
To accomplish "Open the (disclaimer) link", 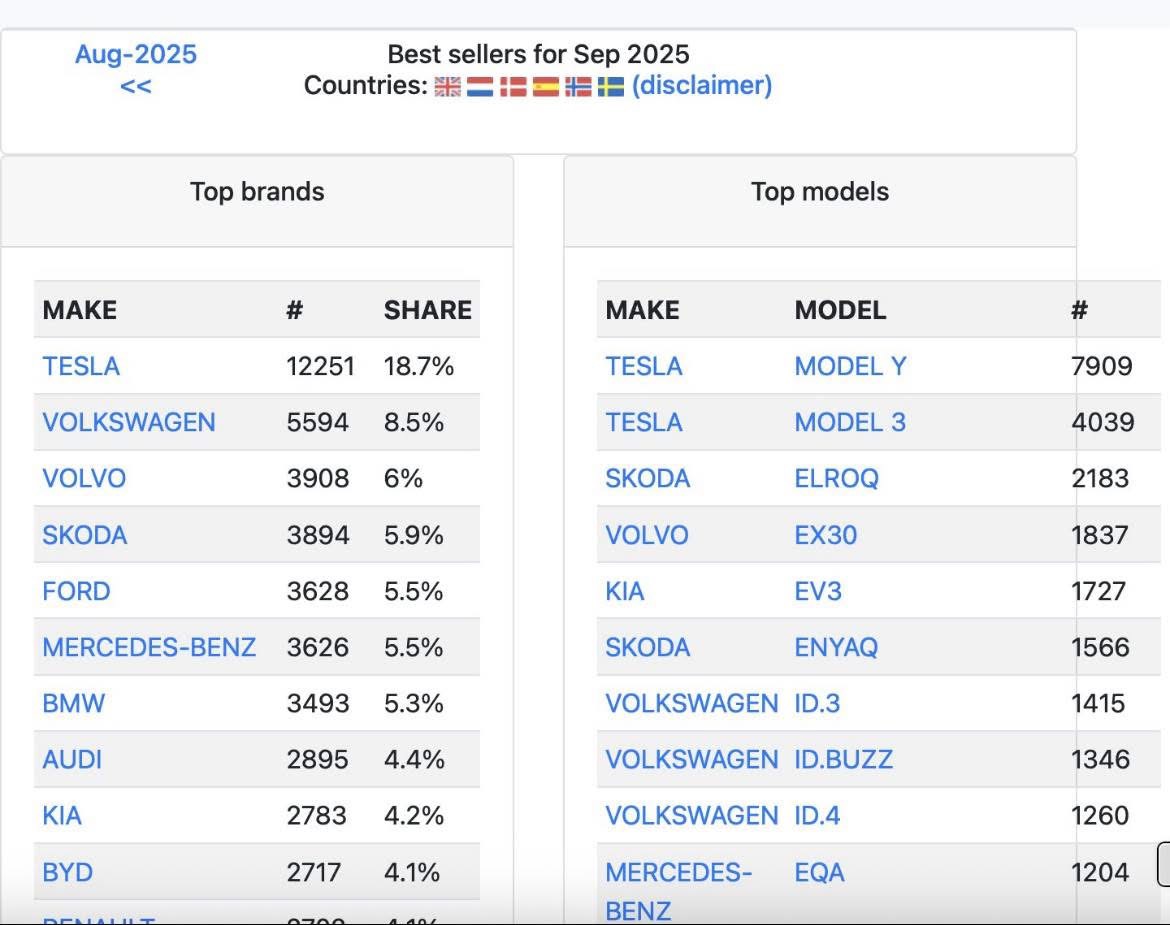I will (x=702, y=86).
